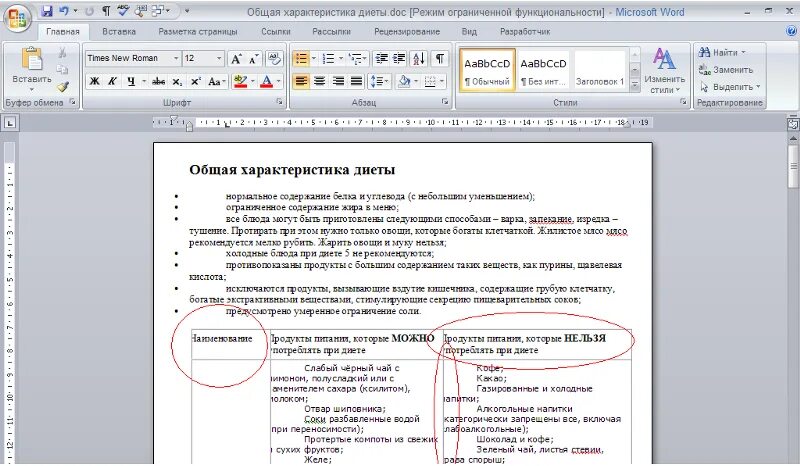Click Изменить стили button
The width and height of the screenshot is (800, 466).
tap(664, 71)
